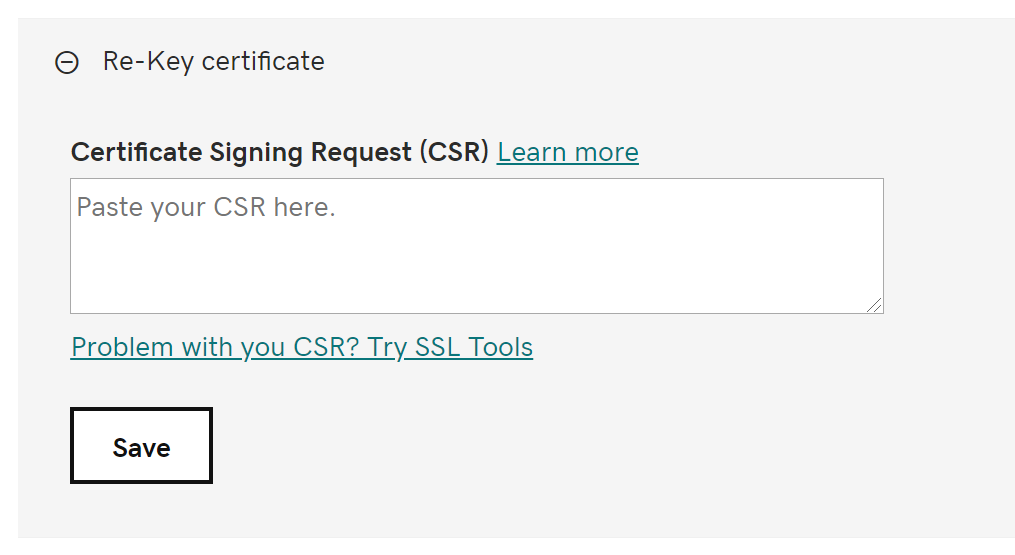Open the Try SSL Tools link
Screen dimensions: 1015x555
tap(301, 347)
